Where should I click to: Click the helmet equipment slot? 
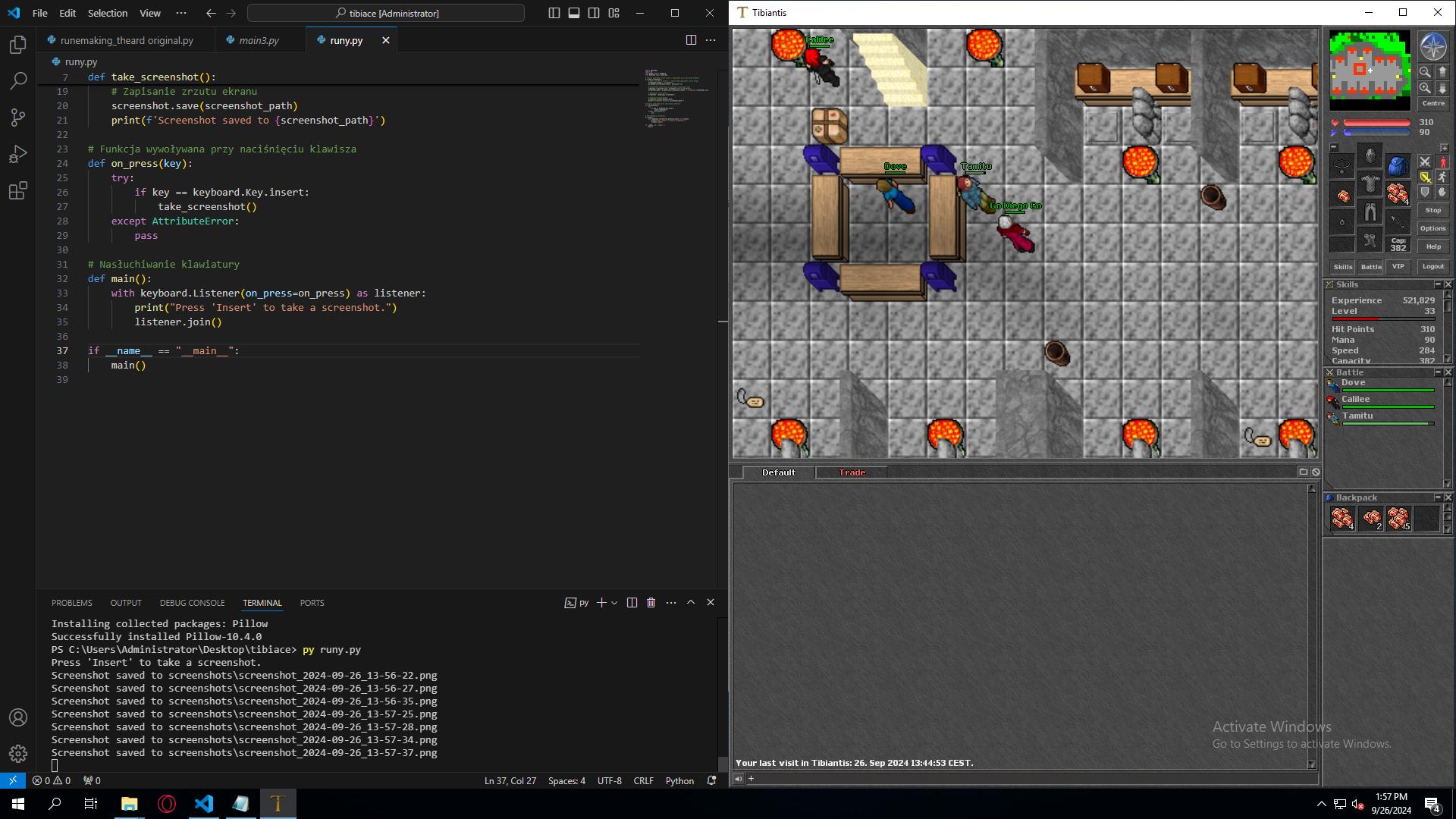[x=1370, y=155]
